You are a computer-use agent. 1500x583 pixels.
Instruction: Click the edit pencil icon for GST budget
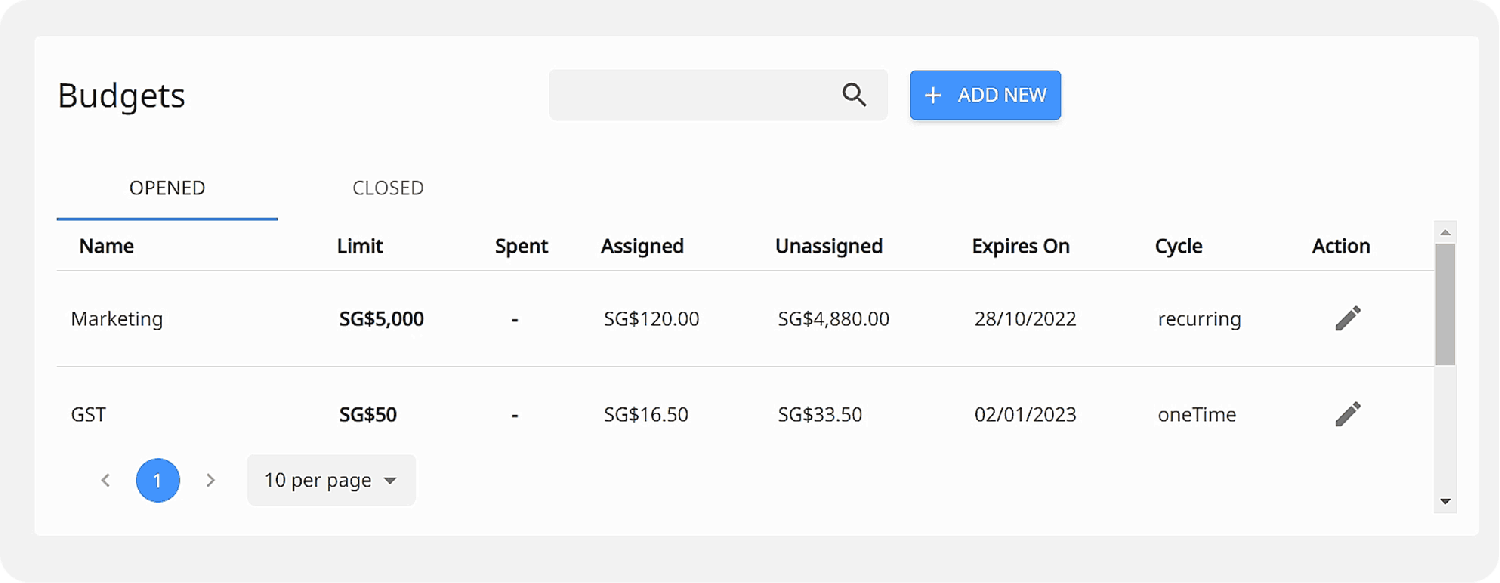[1348, 413]
